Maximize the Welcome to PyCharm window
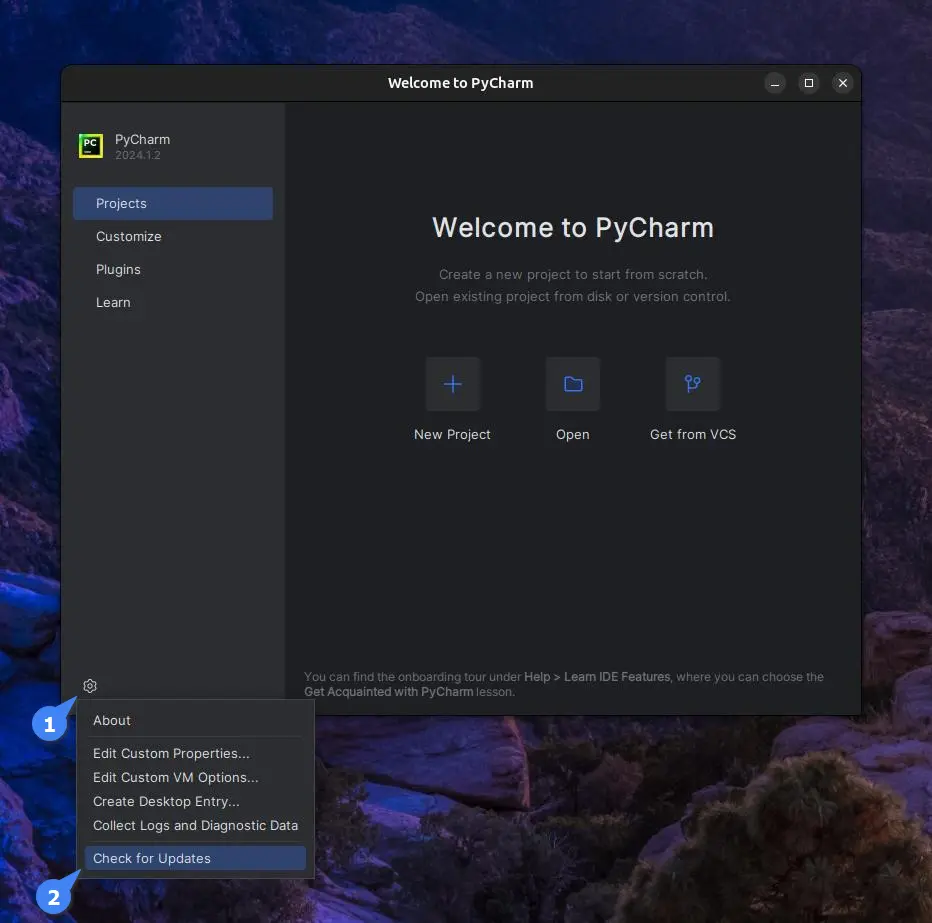The height and width of the screenshot is (923, 932). coord(809,83)
